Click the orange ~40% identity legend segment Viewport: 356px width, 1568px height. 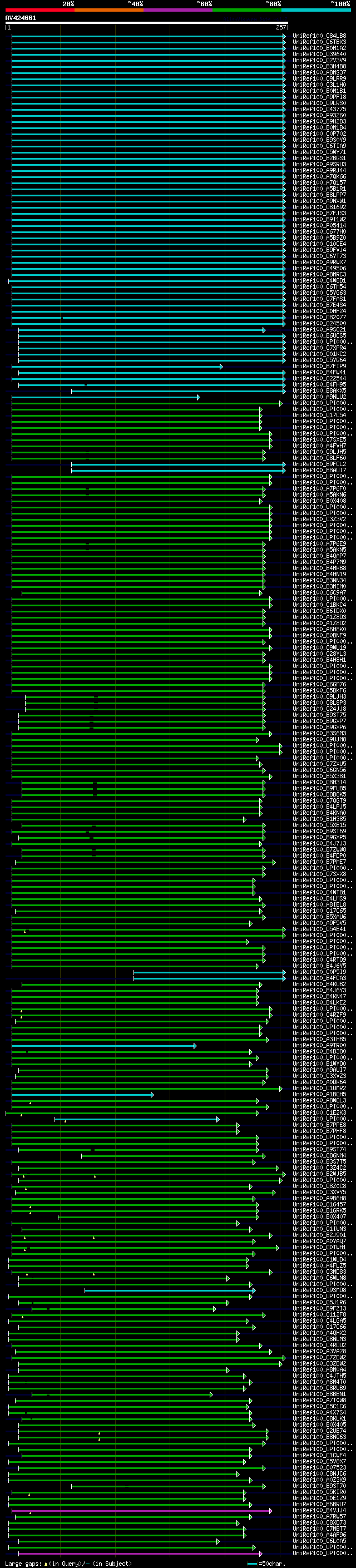(109, 10)
